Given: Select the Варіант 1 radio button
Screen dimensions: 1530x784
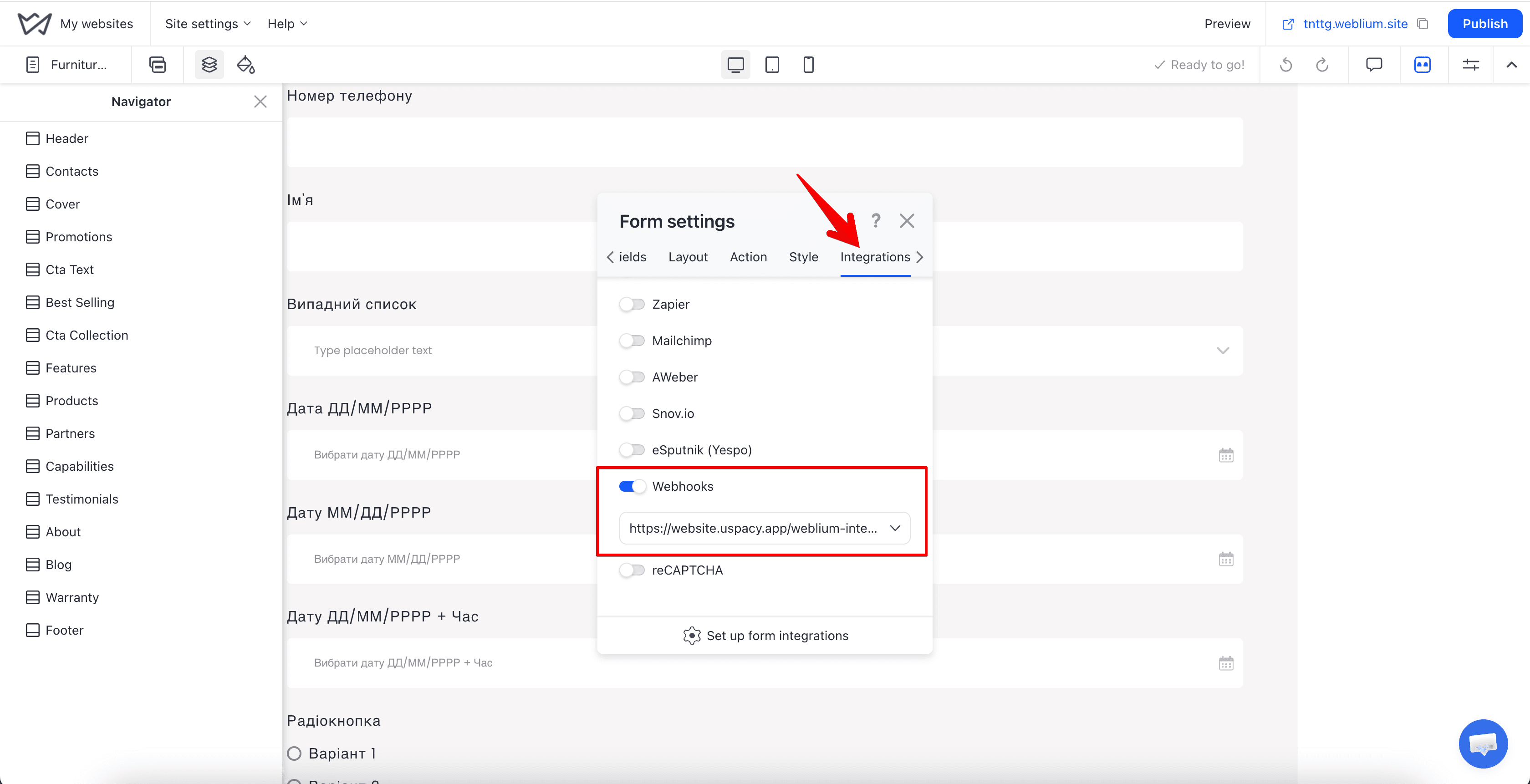Looking at the screenshot, I should point(294,753).
